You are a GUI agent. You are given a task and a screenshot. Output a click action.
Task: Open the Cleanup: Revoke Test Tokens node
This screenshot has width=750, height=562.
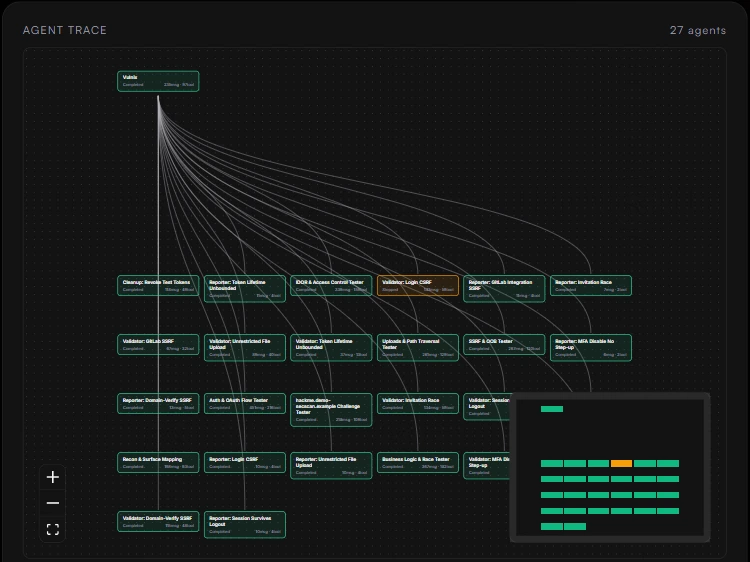tap(158, 286)
